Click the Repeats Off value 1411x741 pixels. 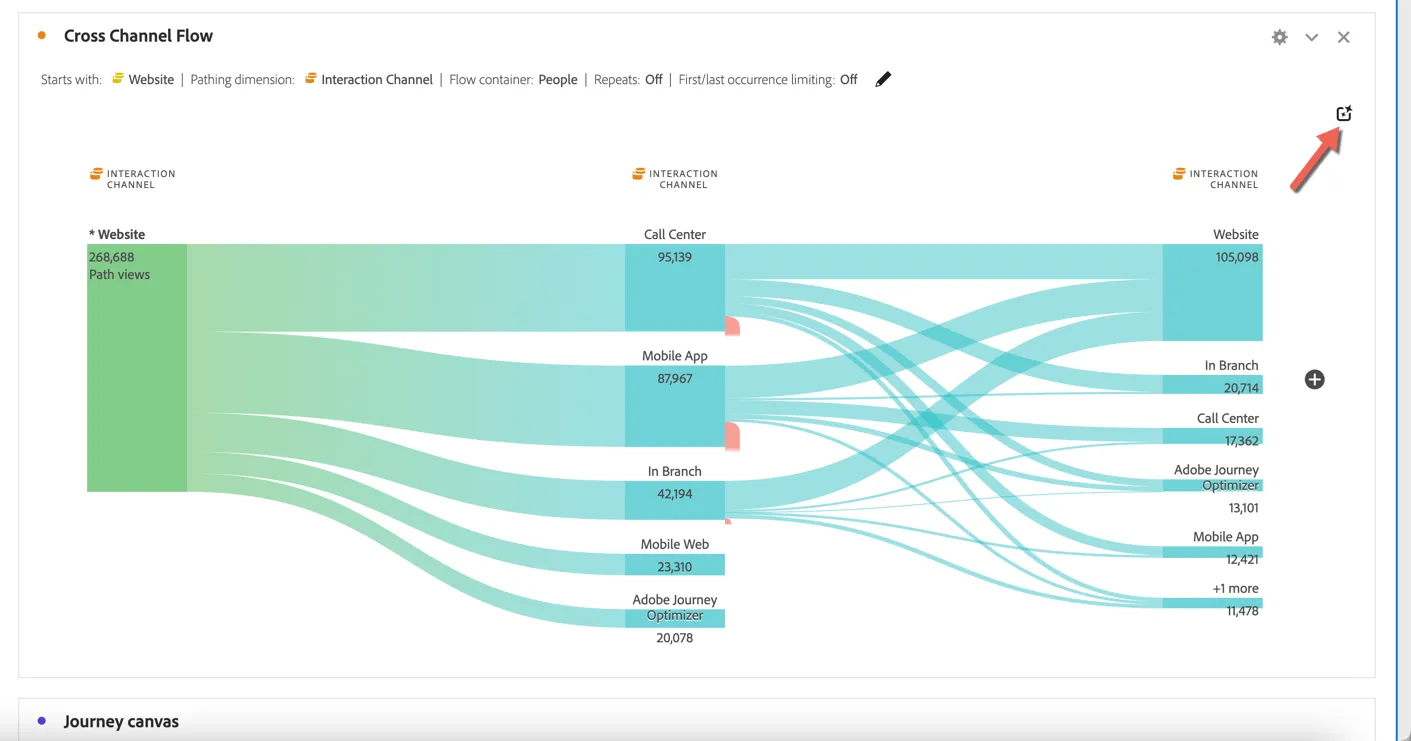[653, 79]
